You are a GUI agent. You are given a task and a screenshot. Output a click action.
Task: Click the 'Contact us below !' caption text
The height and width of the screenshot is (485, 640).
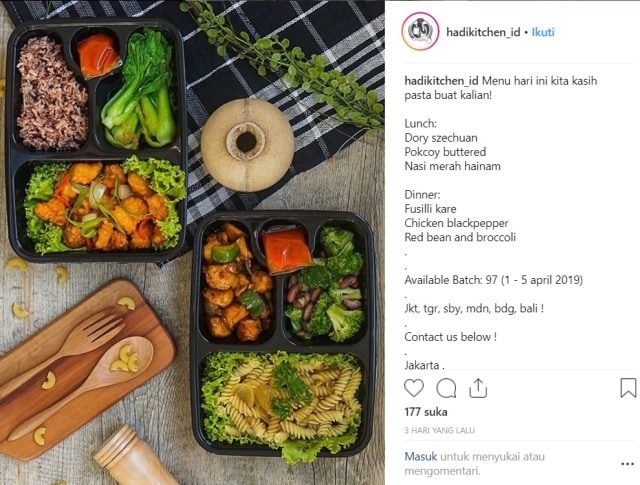click(x=451, y=337)
